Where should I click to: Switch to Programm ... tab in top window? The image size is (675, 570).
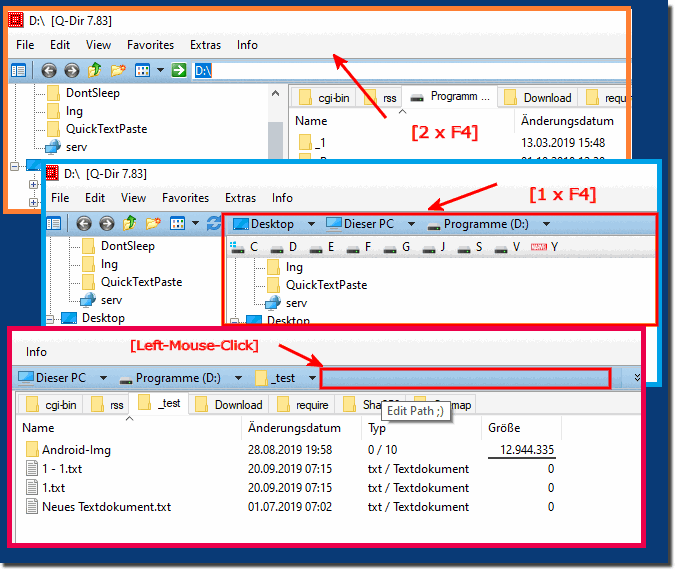450,96
